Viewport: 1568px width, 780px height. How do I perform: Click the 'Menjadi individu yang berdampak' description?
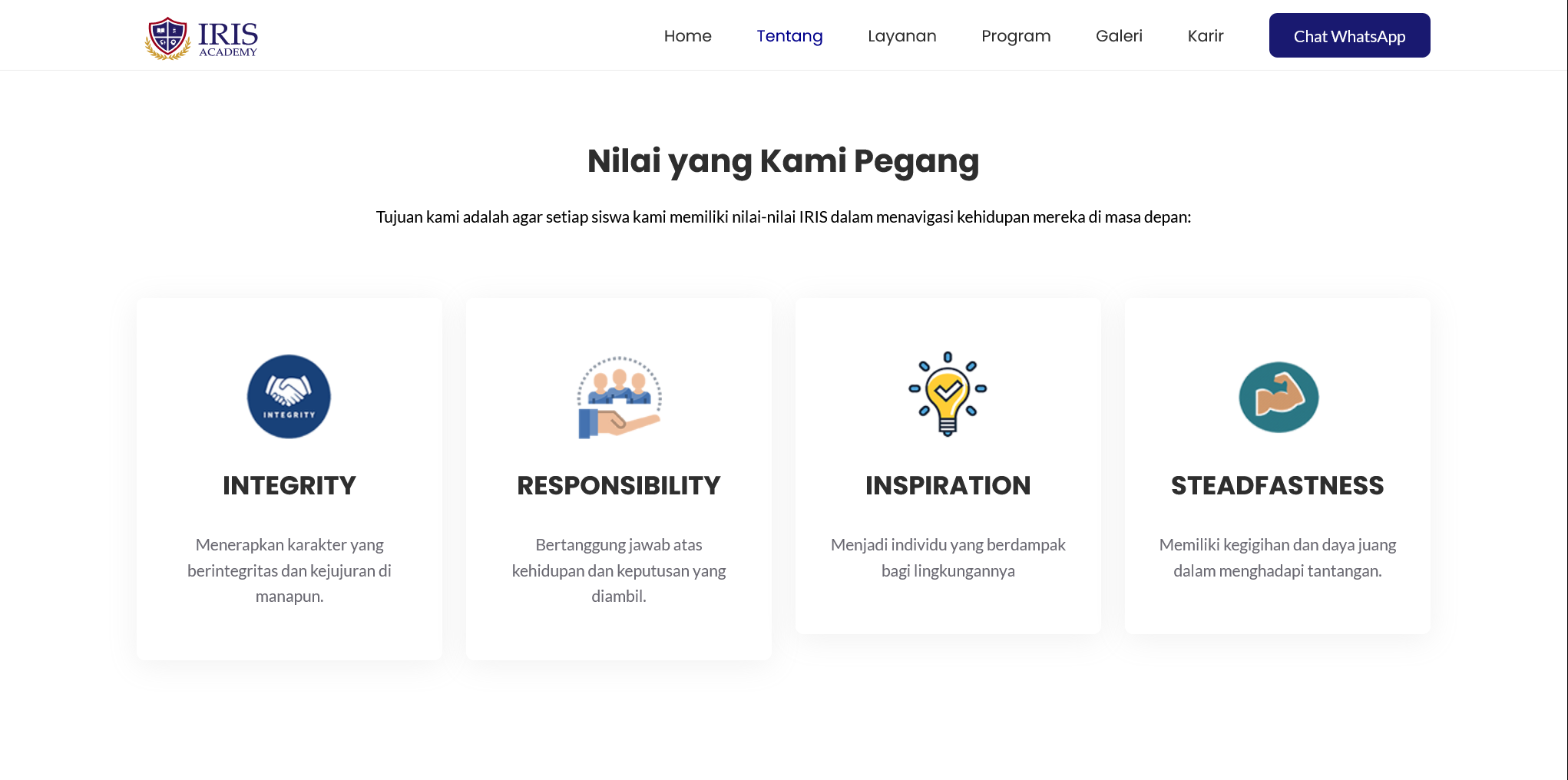point(948,557)
